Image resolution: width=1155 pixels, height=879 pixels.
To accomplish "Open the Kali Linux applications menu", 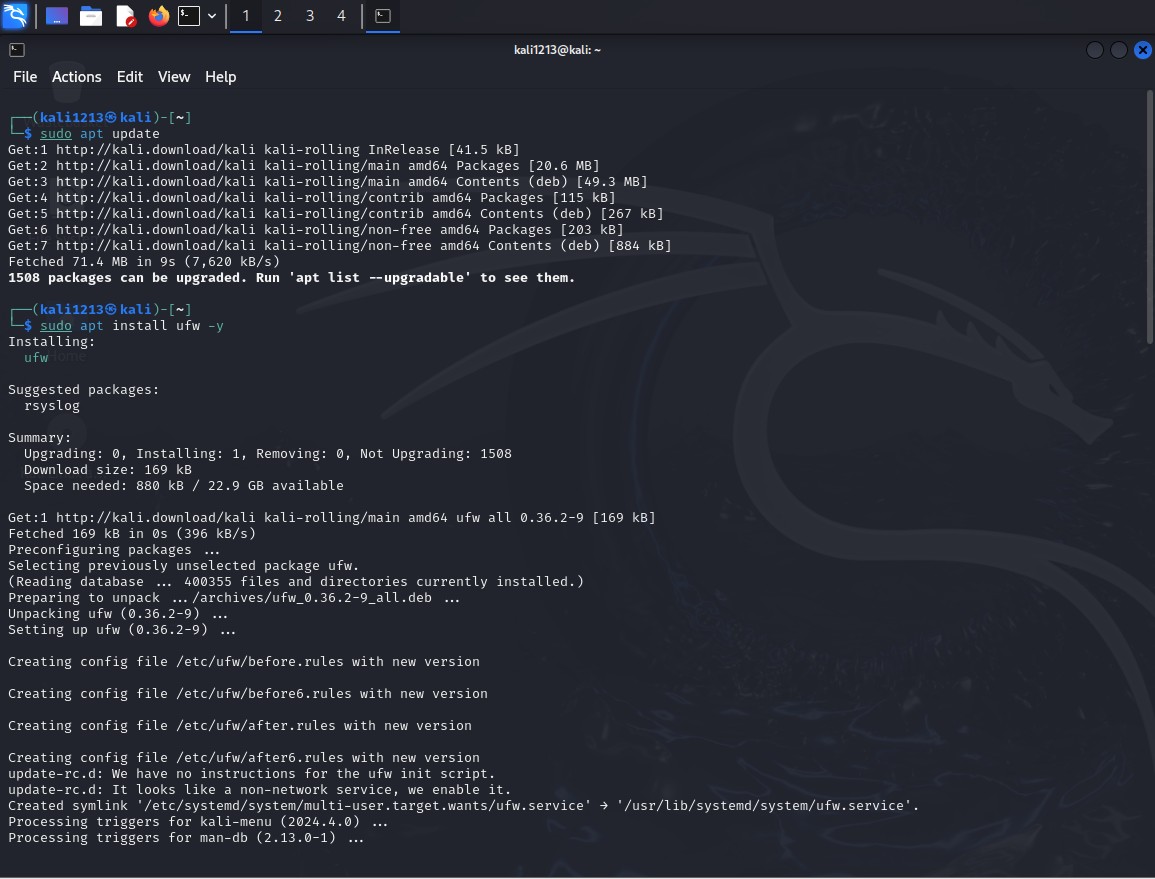I will click(x=14, y=16).
